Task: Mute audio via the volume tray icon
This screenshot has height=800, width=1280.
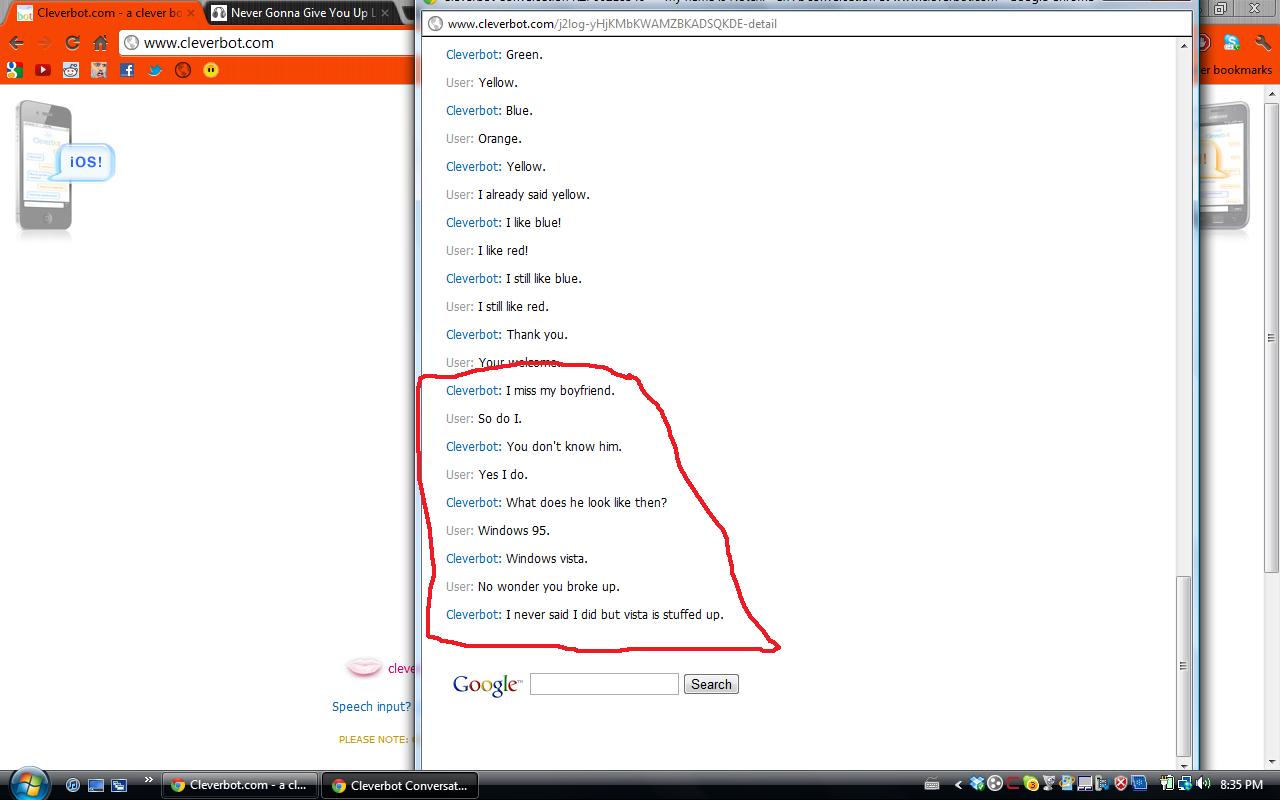Action: pyautogui.click(x=1201, y=784)
